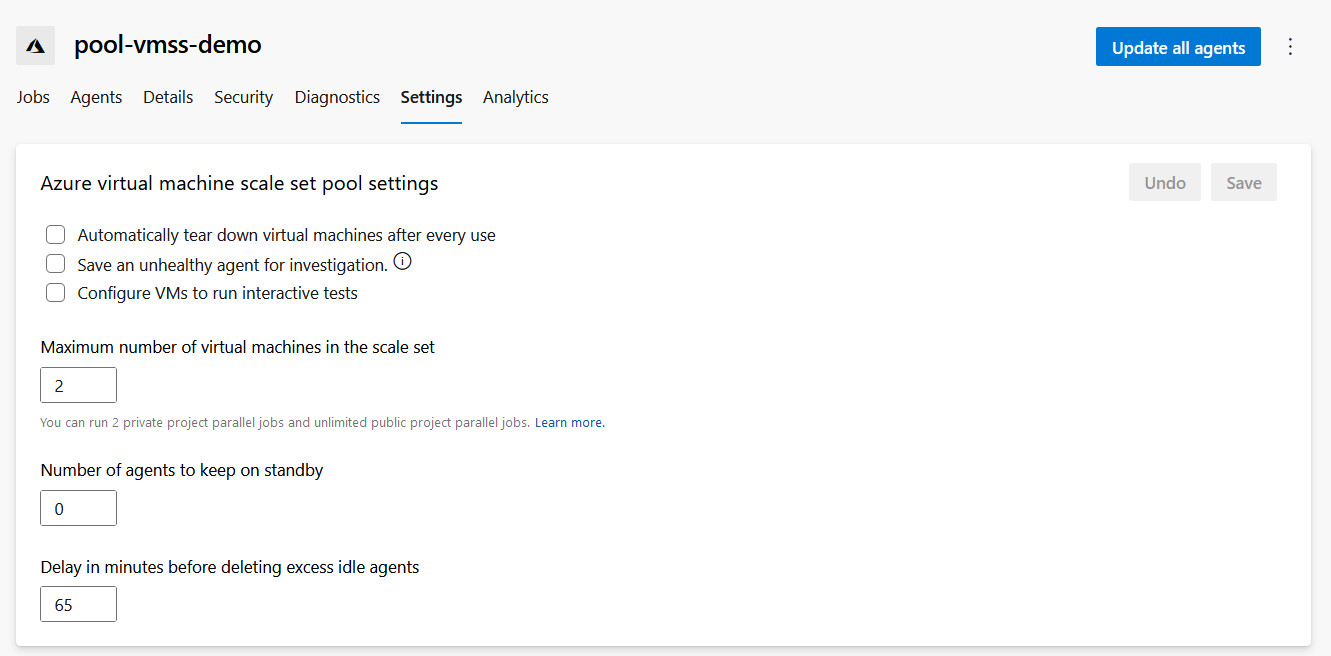Click the 'Maximum number of virtual machines in the scale set' label
1331x656 pixels.
(x=238, y=347)
